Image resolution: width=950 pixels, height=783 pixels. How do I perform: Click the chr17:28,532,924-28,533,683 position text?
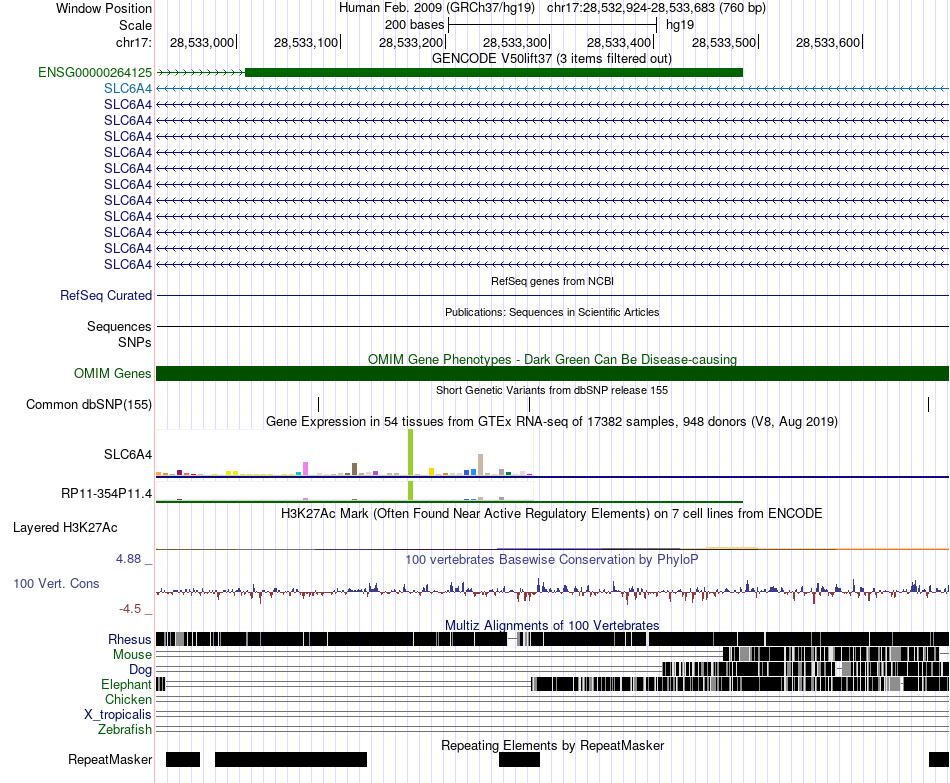pos(656,8)
